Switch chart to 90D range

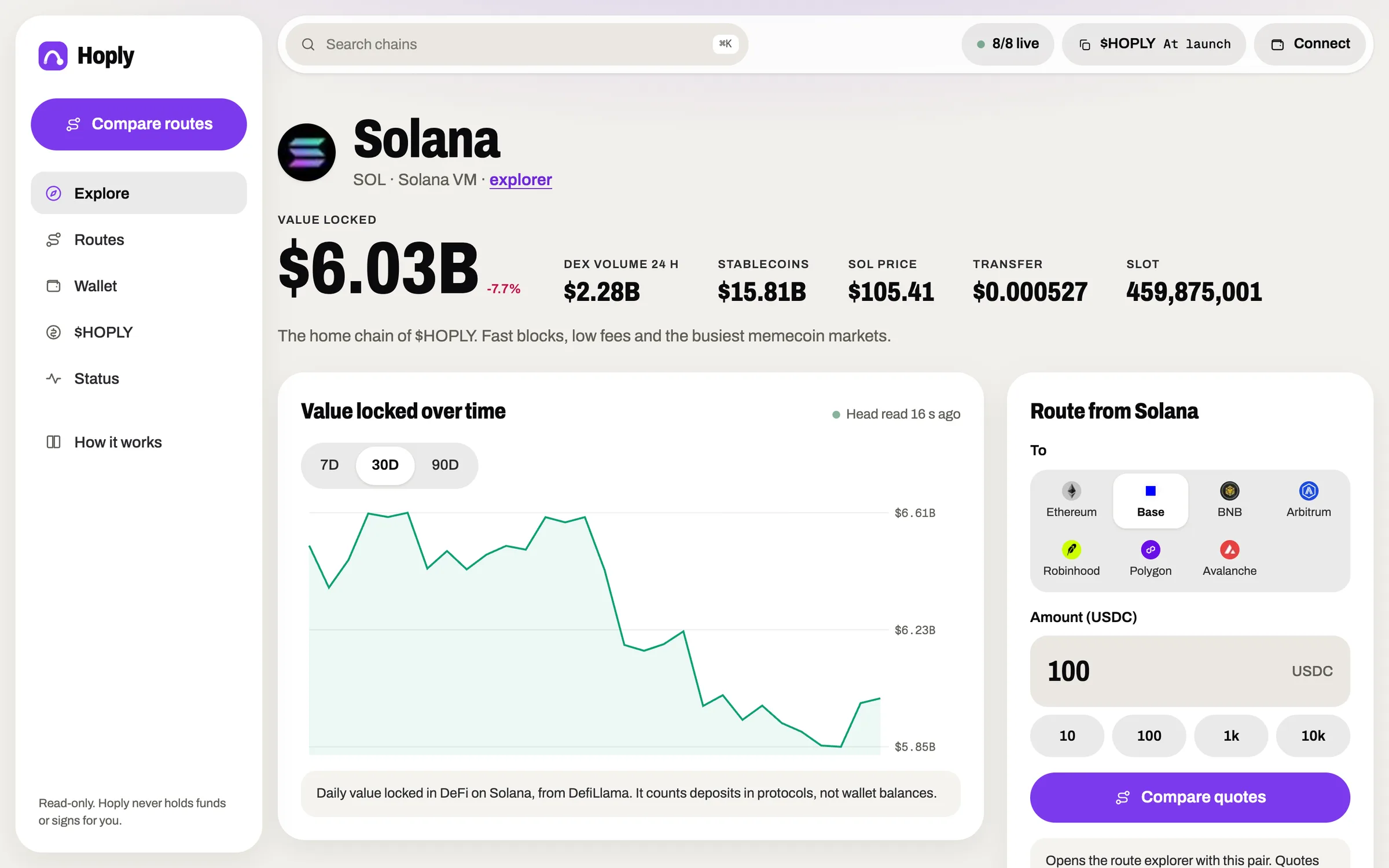[x=445, y=465]
